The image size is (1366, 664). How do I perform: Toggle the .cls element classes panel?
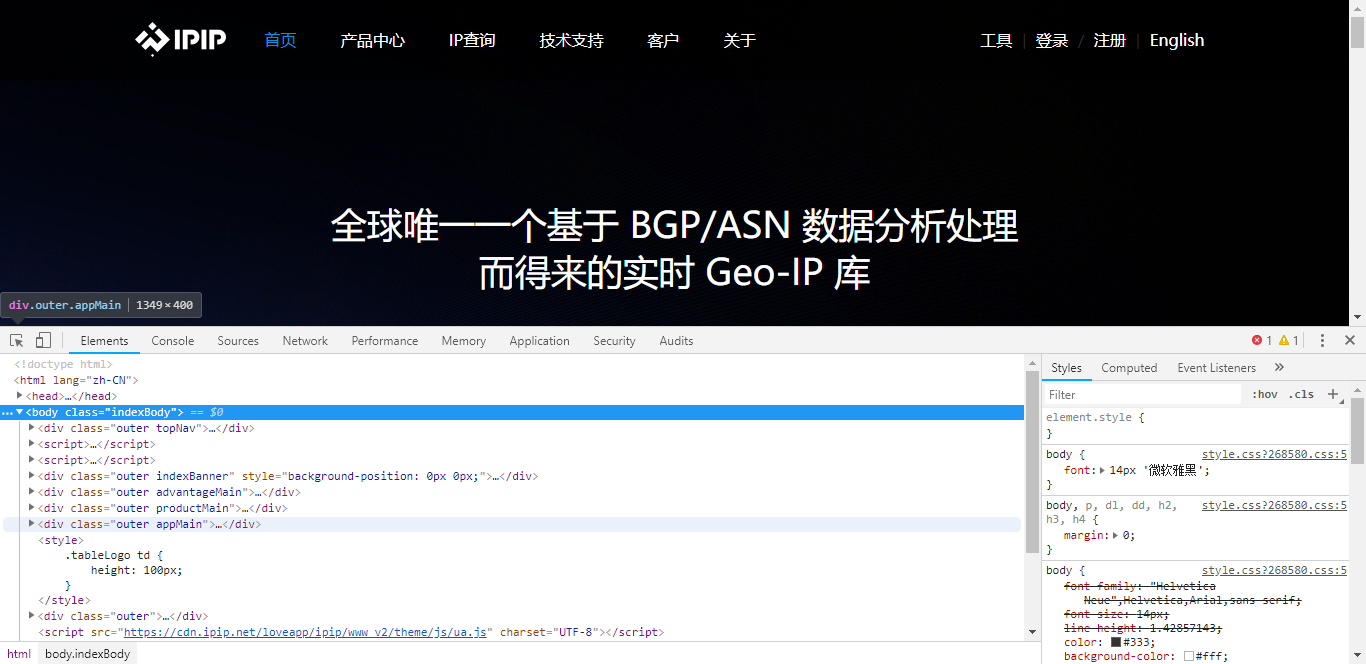click(x=1302, y=394)
